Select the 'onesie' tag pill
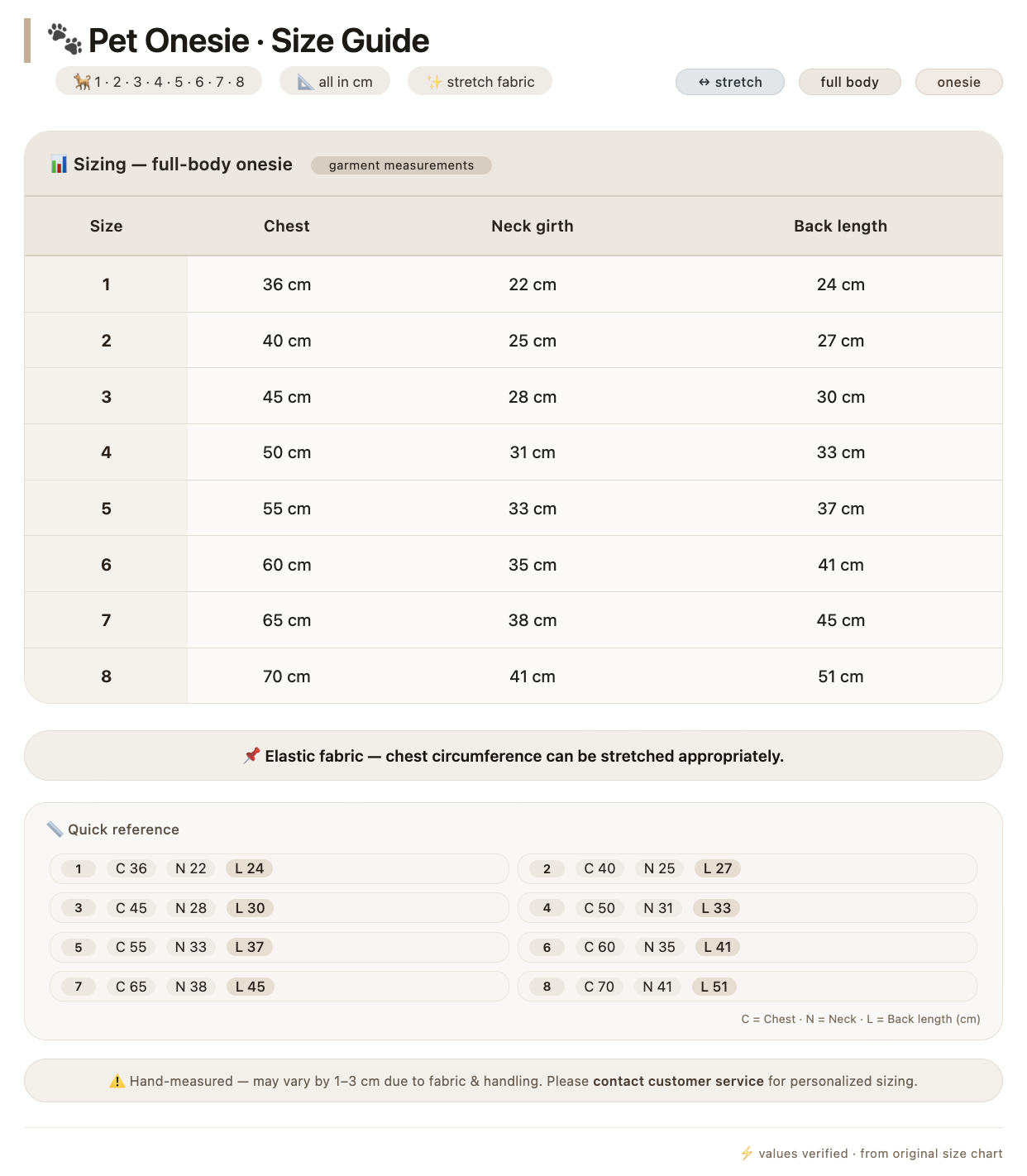The height and width of the screenshot is (1176, 1027). 958,82
